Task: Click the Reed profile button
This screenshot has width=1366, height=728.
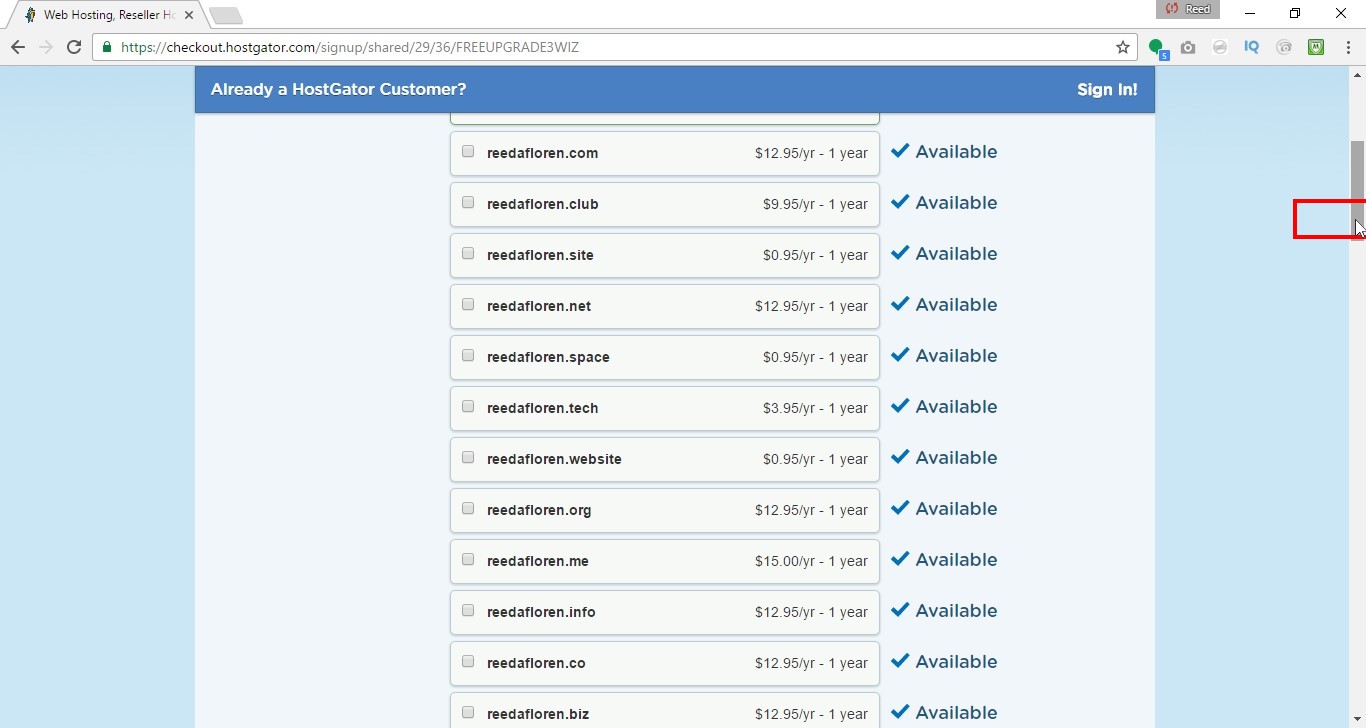Action: tap(1188, 9)
